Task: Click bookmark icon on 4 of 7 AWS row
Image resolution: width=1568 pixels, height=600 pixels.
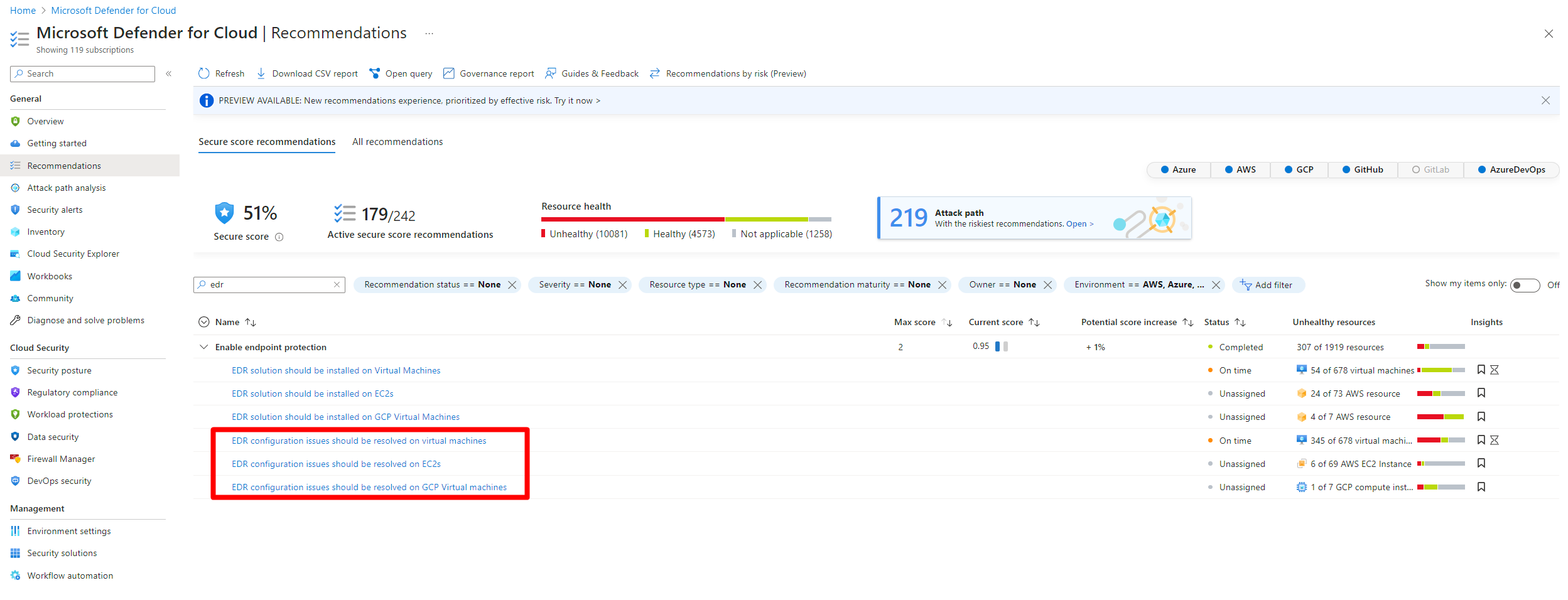Action: click(1481, 417)
